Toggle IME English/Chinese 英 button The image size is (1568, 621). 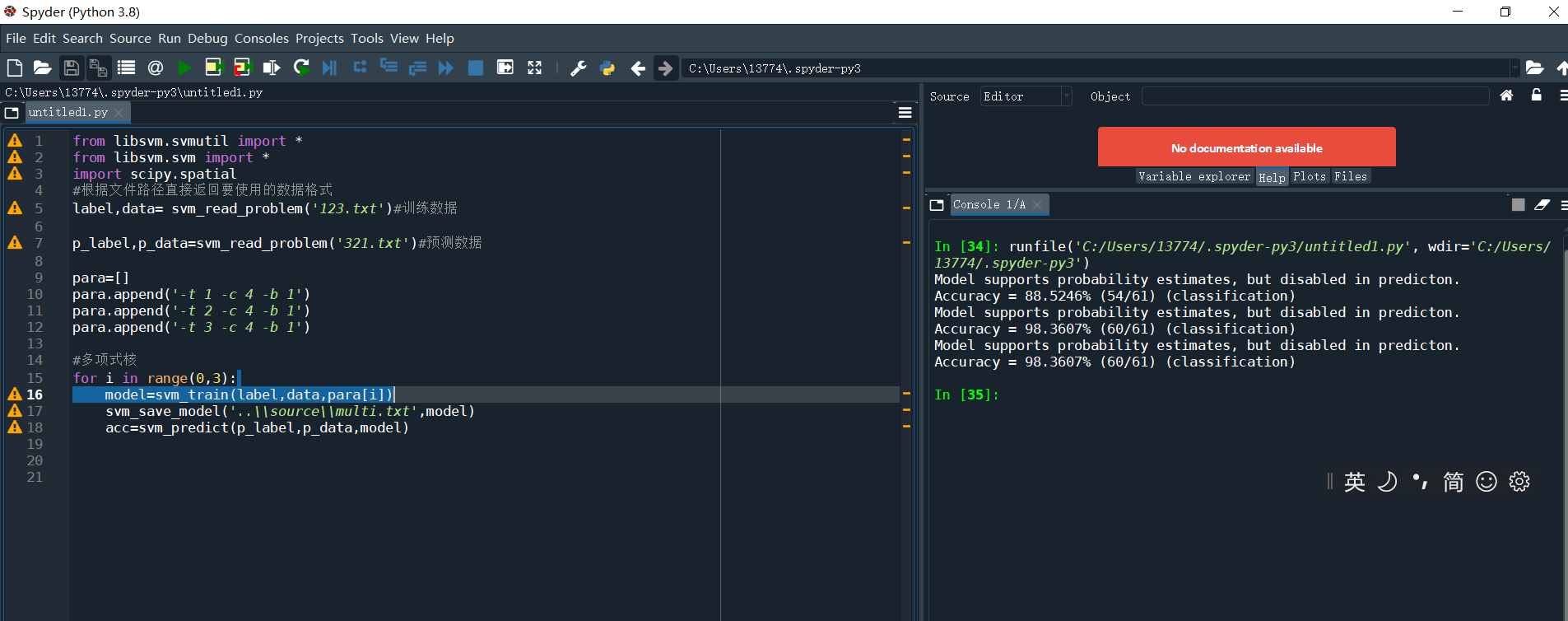tap(1355, 482)
